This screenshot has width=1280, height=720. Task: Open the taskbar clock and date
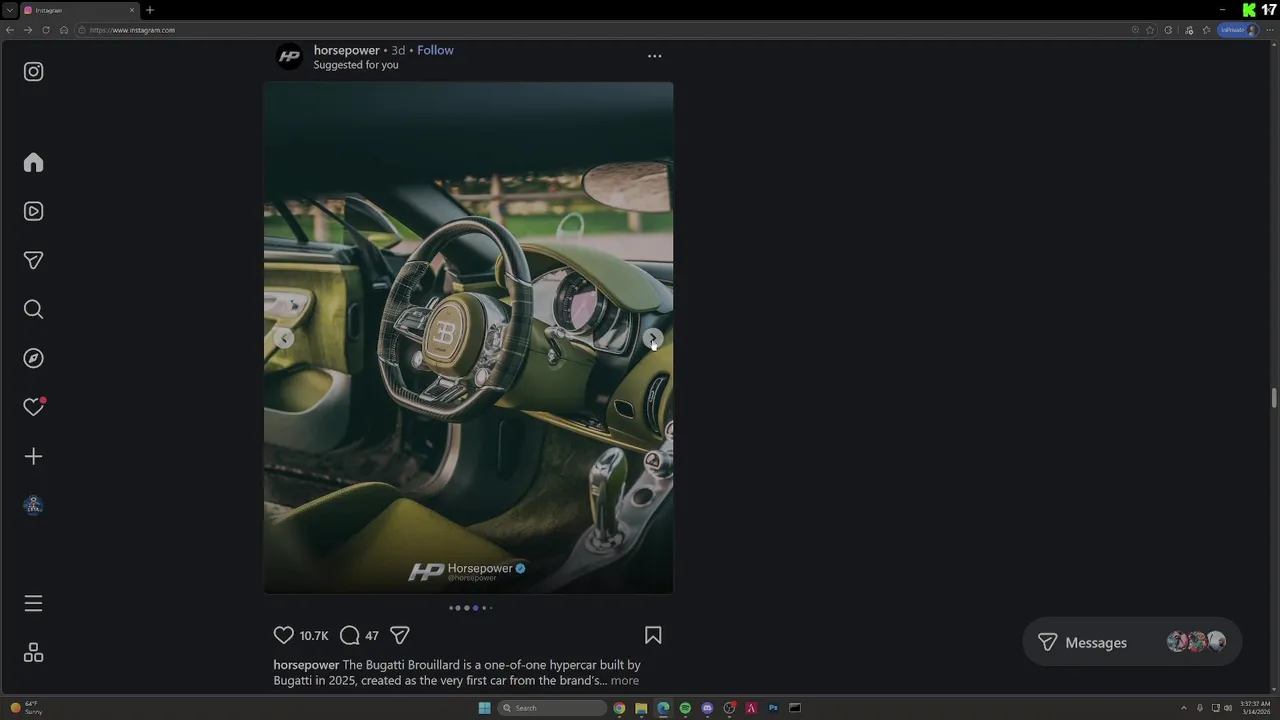point(1255,708)
